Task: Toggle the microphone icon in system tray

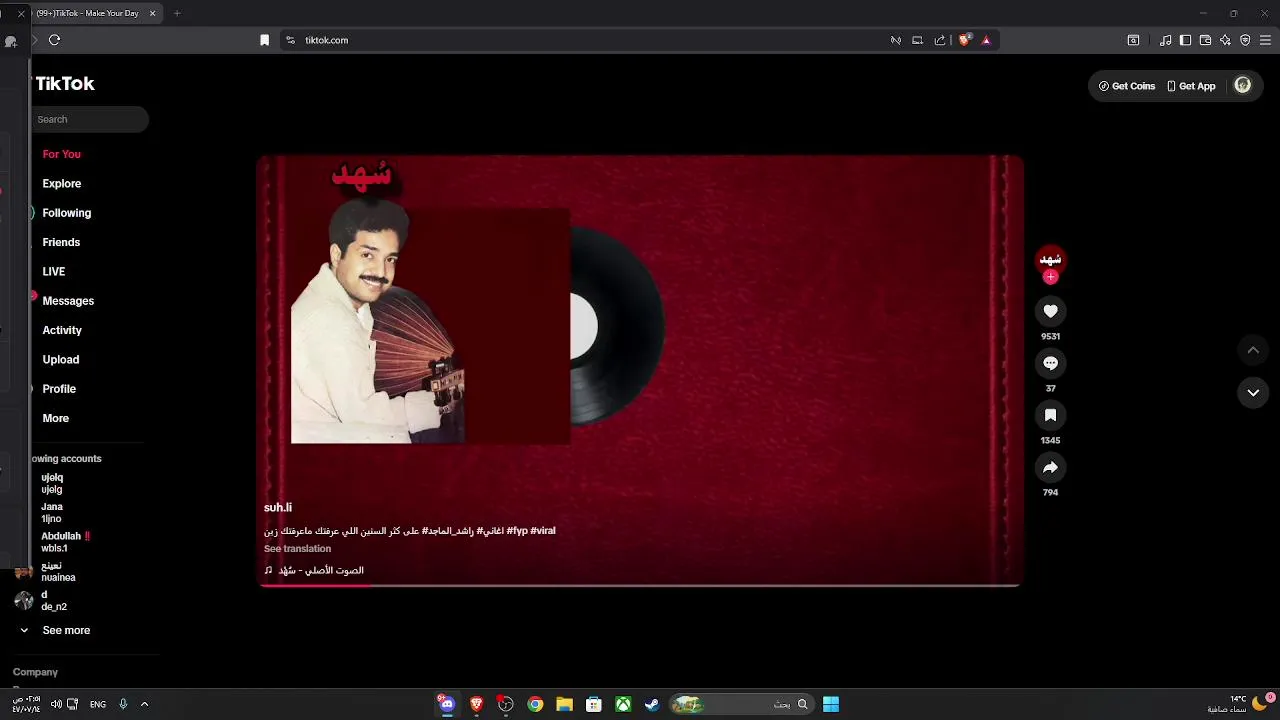Action: (x=123, y=704)
